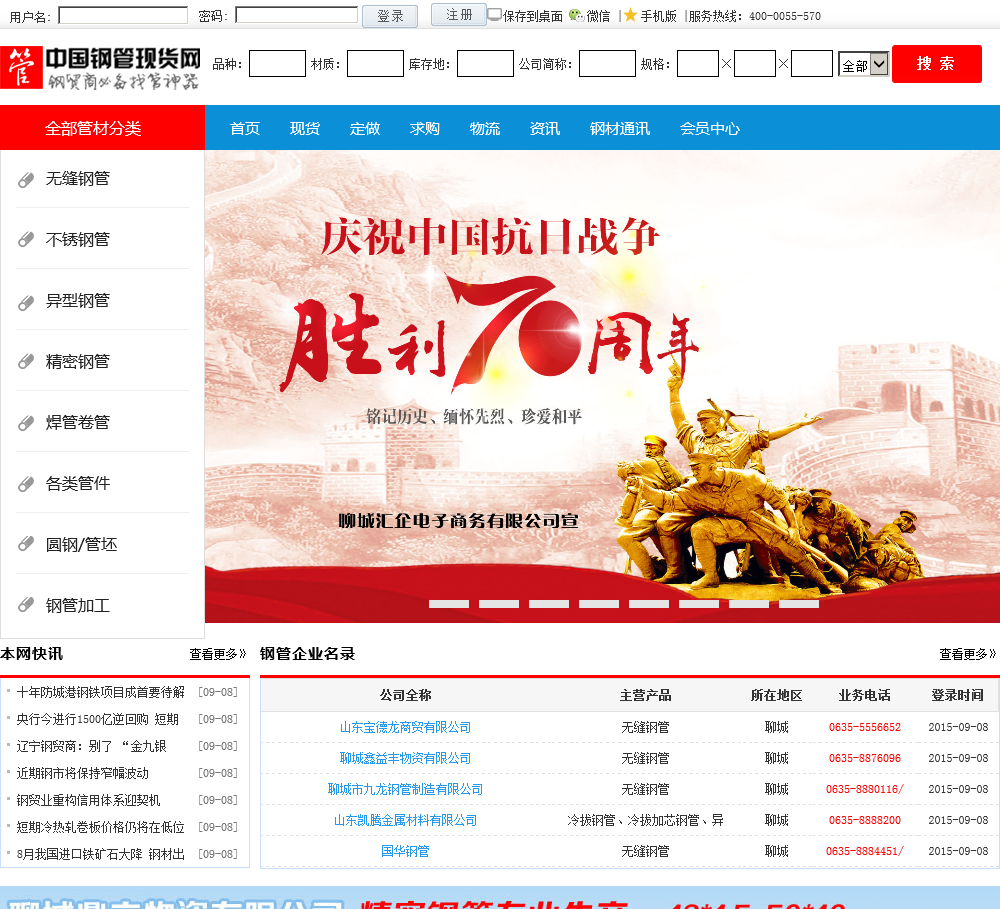
Task: Click the monitor icon for 保存到桌面
Action: click(494, 15)
